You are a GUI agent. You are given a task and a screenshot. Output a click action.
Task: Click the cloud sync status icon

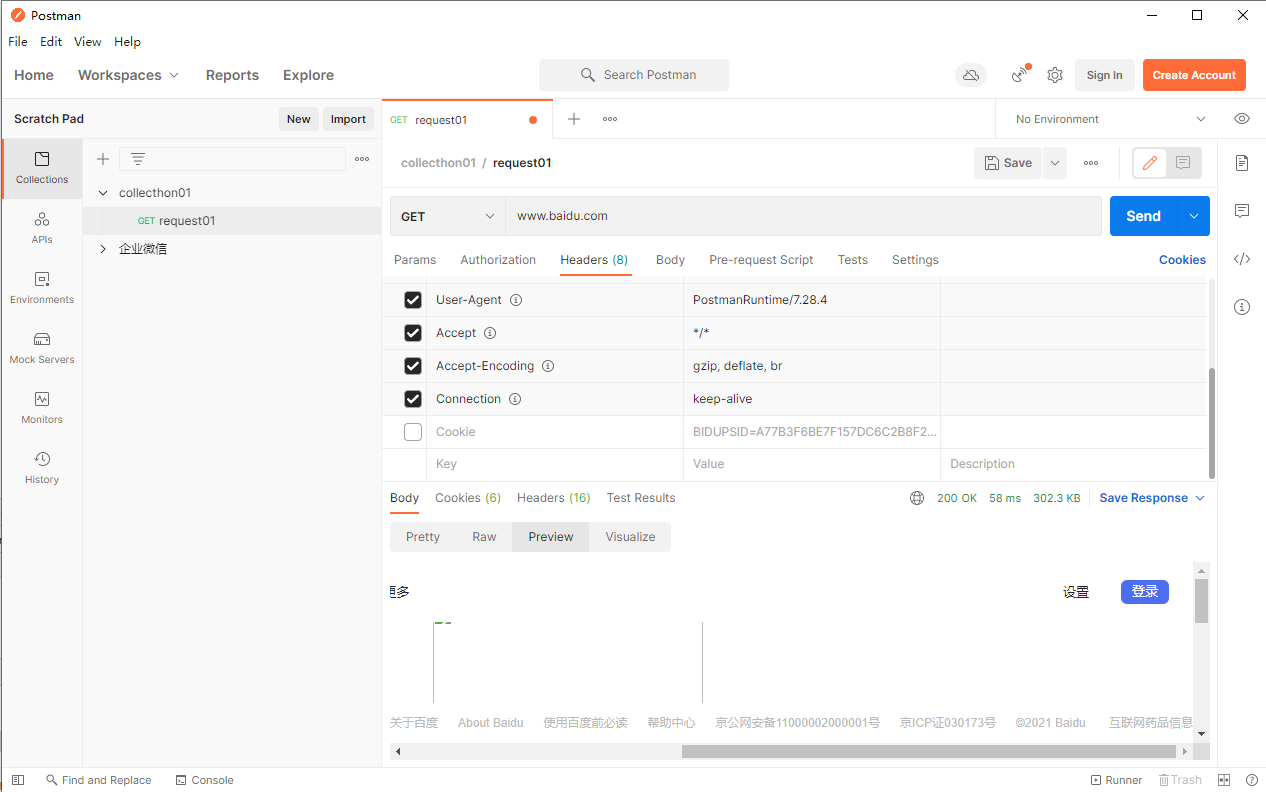click(970, 75)
